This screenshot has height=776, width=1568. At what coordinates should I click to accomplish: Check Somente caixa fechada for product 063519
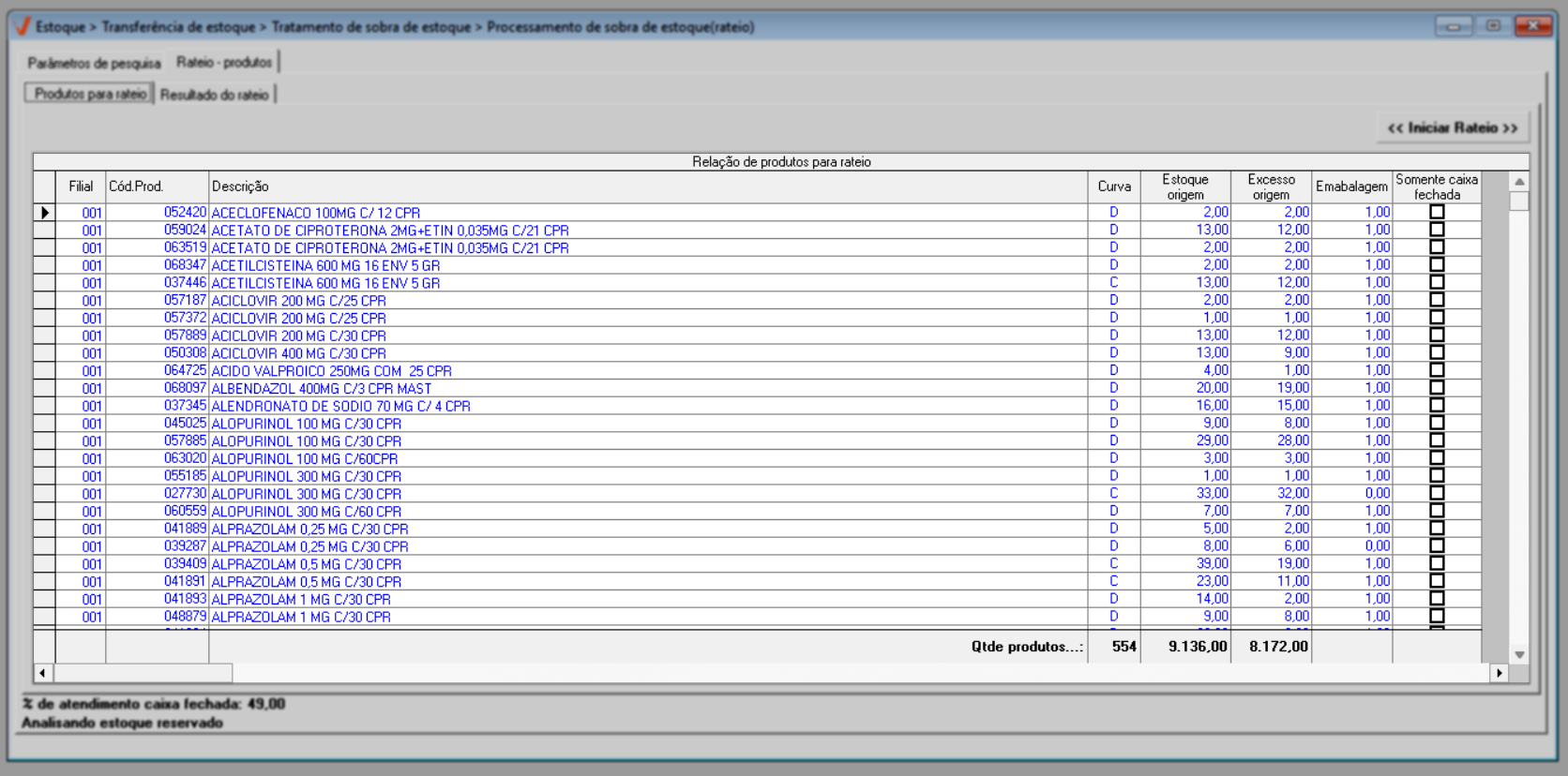(1437, 247)
